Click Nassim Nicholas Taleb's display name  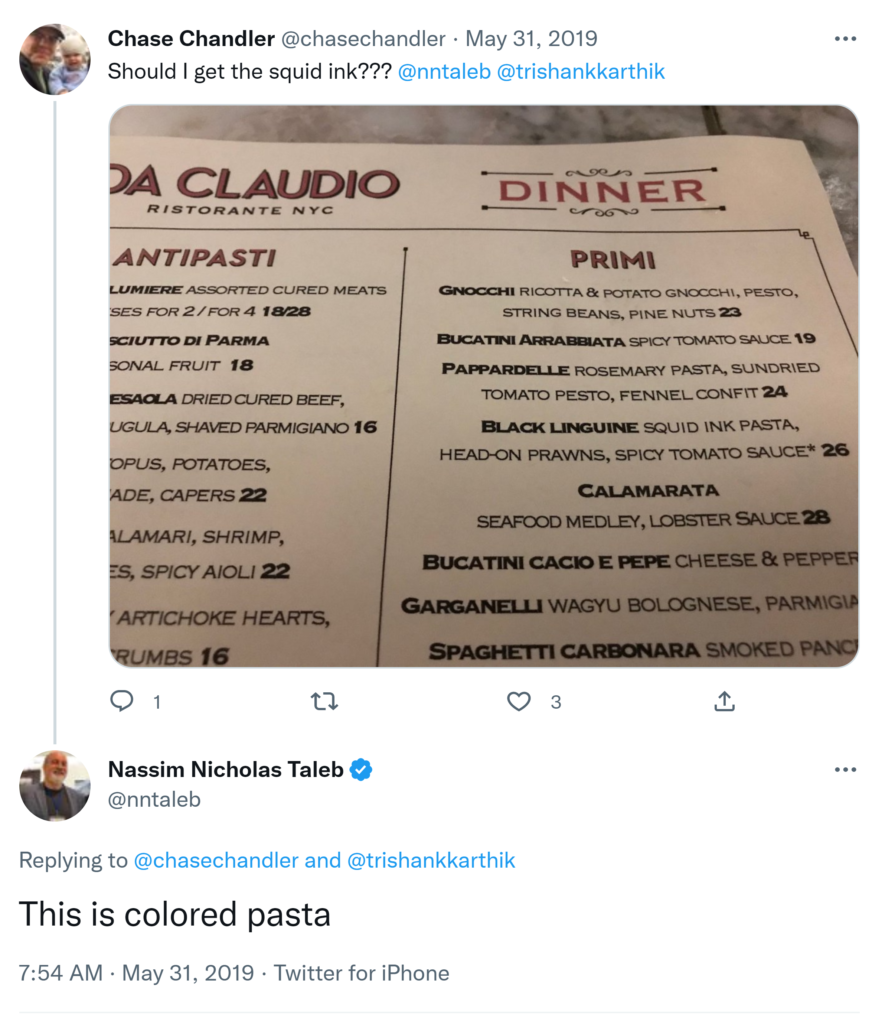[226, 770]
